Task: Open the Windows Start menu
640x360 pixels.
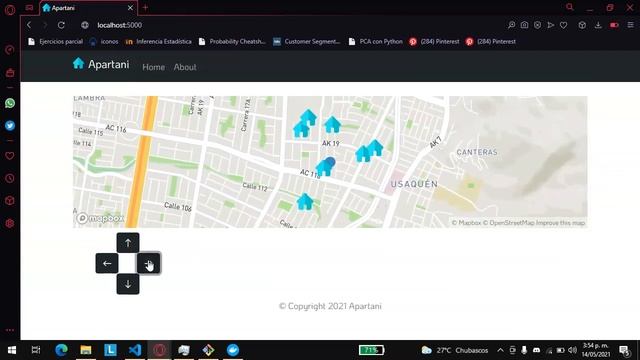Action: click(x=12, y=350)
